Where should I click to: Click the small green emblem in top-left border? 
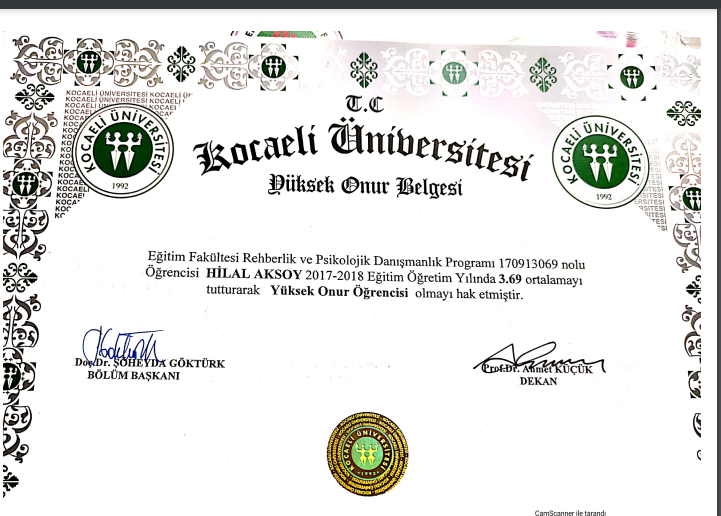pos(89,63)
